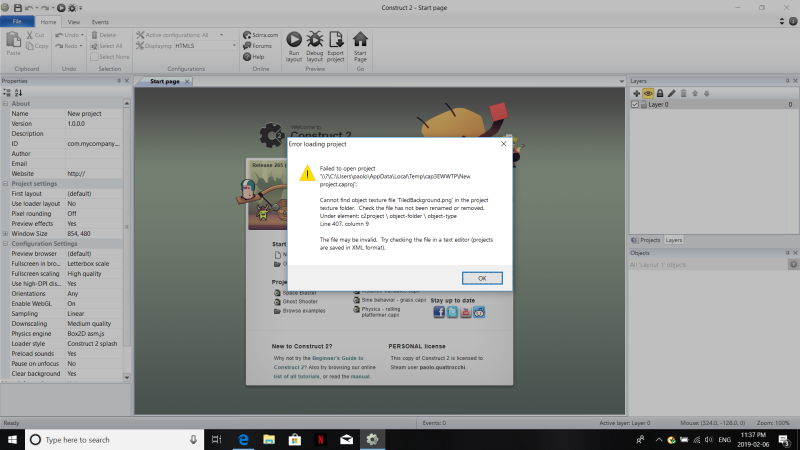The image size is (800, 450).
Task: Click the Name property value field
Action: pos(94,114)
